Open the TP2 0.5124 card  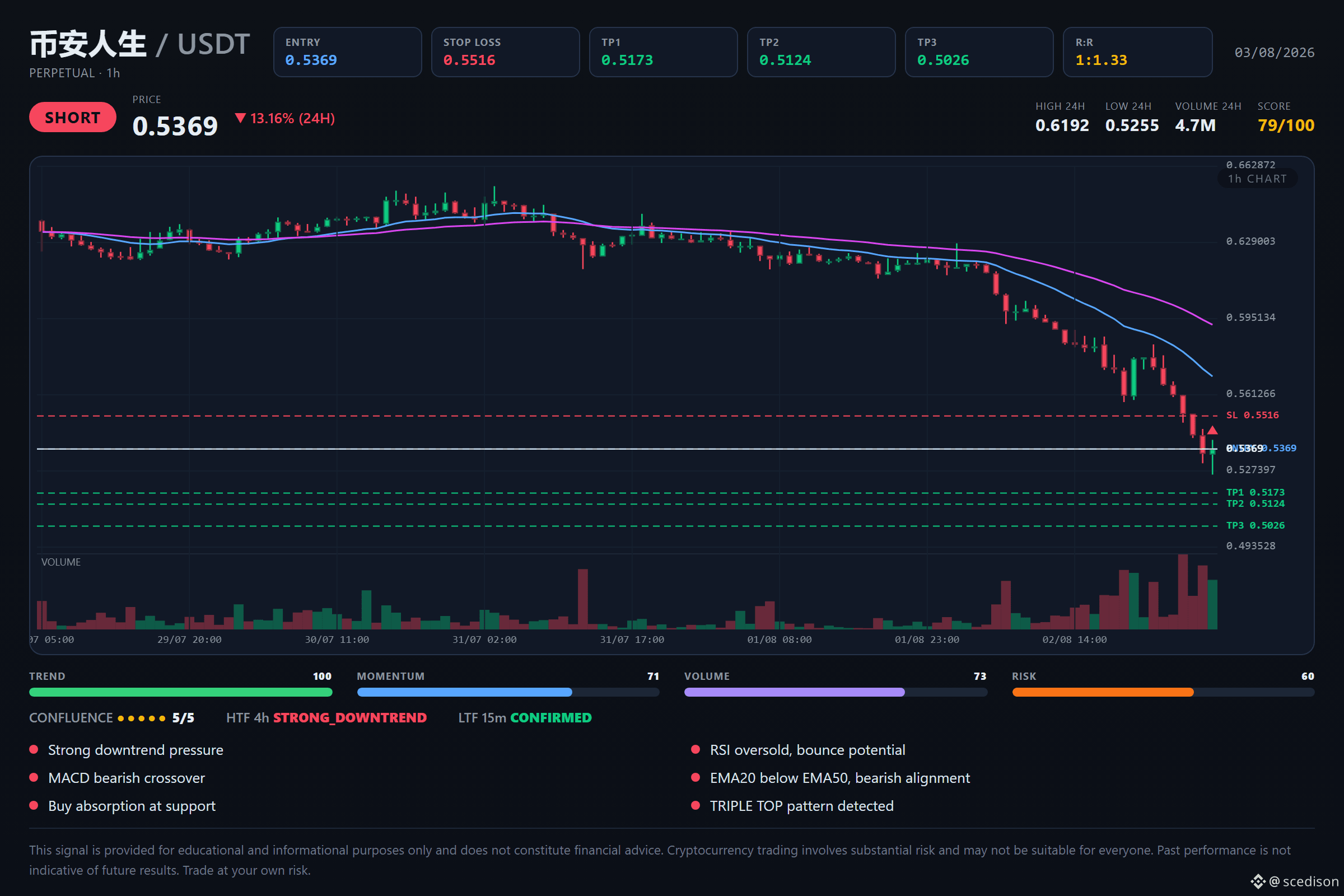tap(821, 52)
